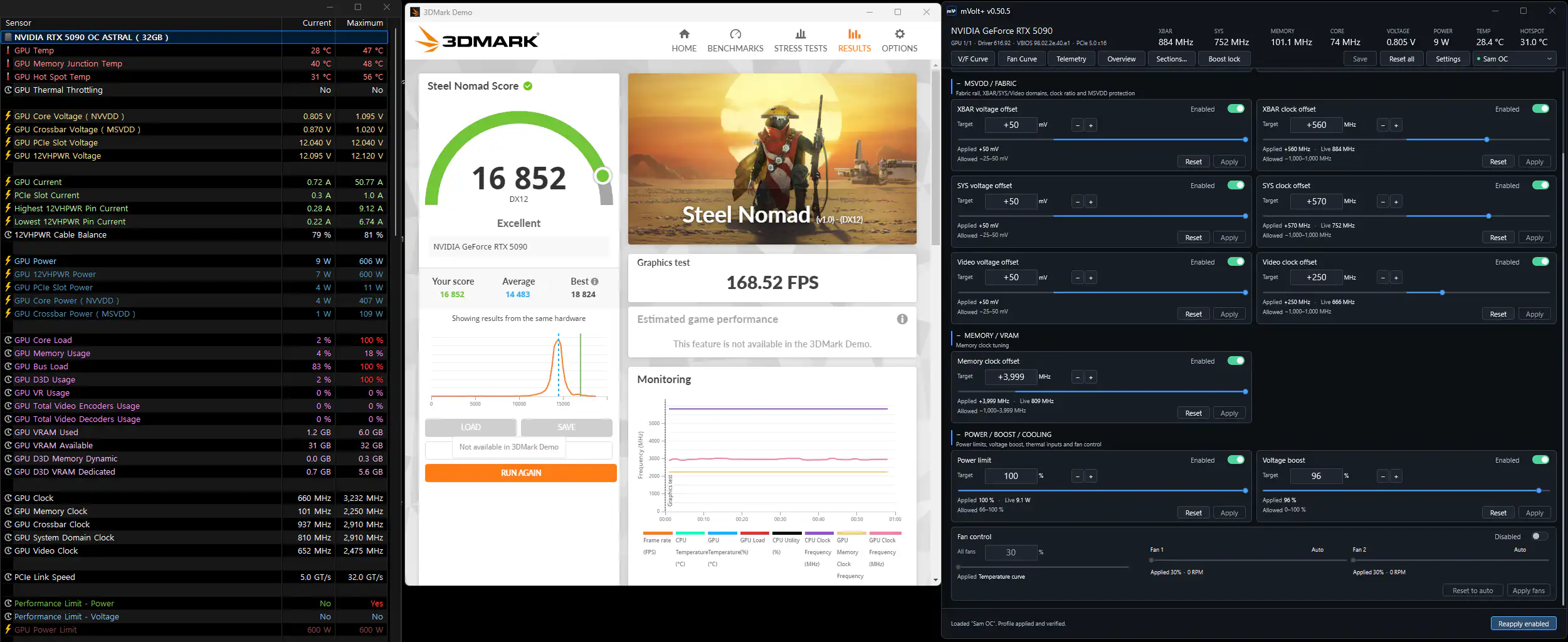
Task: Open the V/F Curve tab
Action: coord(972,59)
